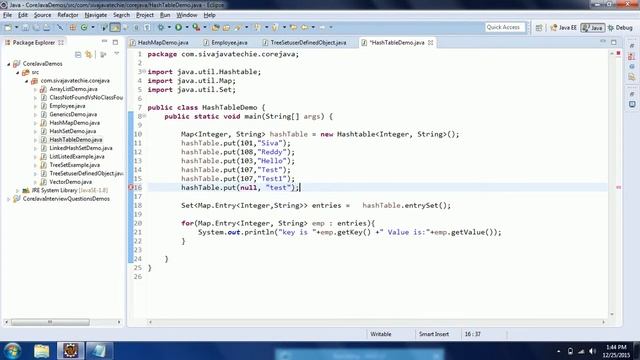
Task: Select LinkedHashSetDemo.java in Package Explorer
Action: [x=81, y=148]
